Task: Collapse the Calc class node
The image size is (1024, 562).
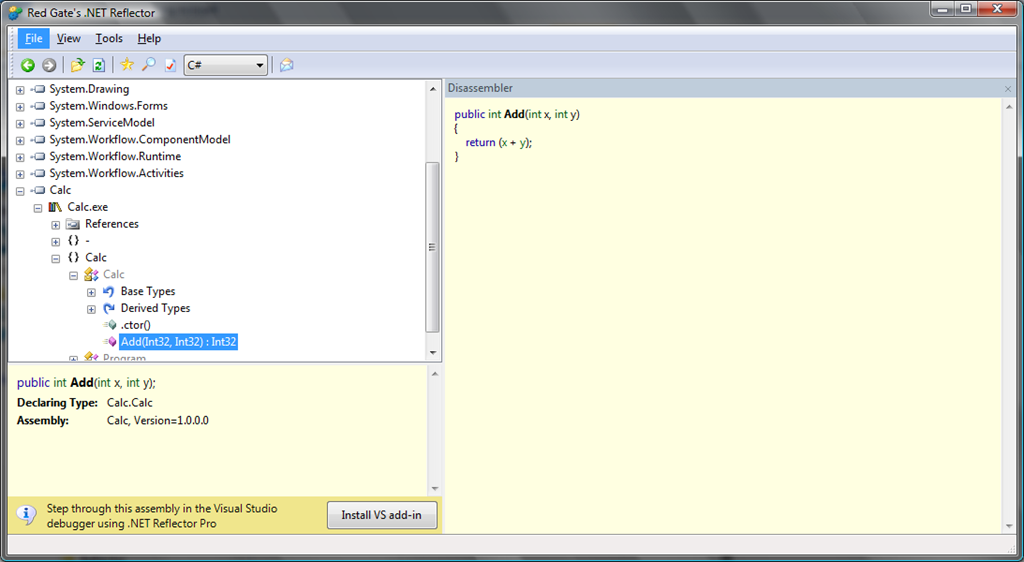Action: pyautogui.click(x=73, y=275)
